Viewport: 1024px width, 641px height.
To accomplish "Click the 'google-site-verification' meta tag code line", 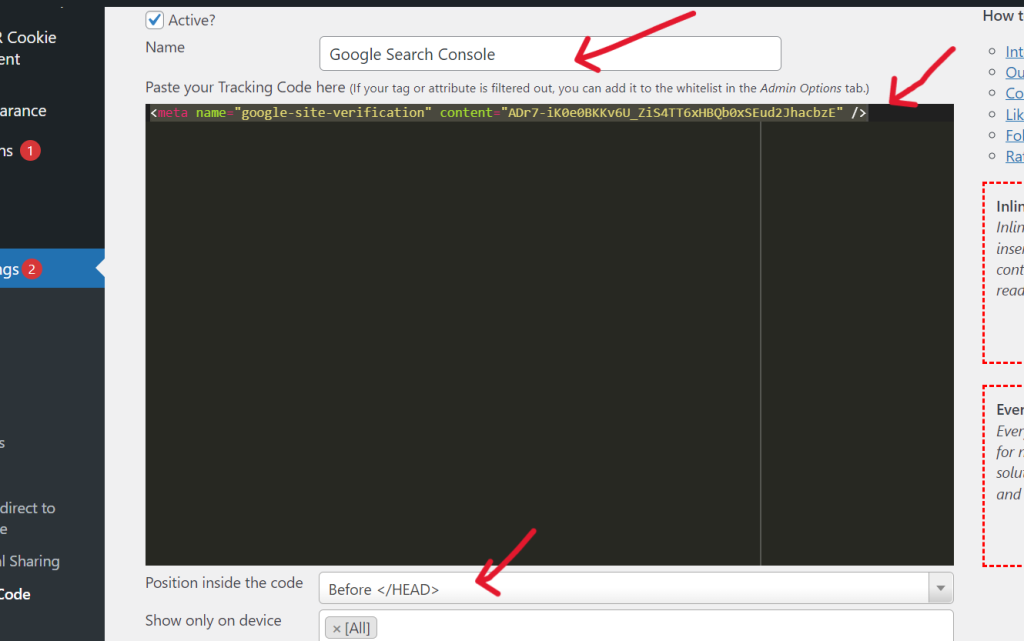I will tap(508, 113).
